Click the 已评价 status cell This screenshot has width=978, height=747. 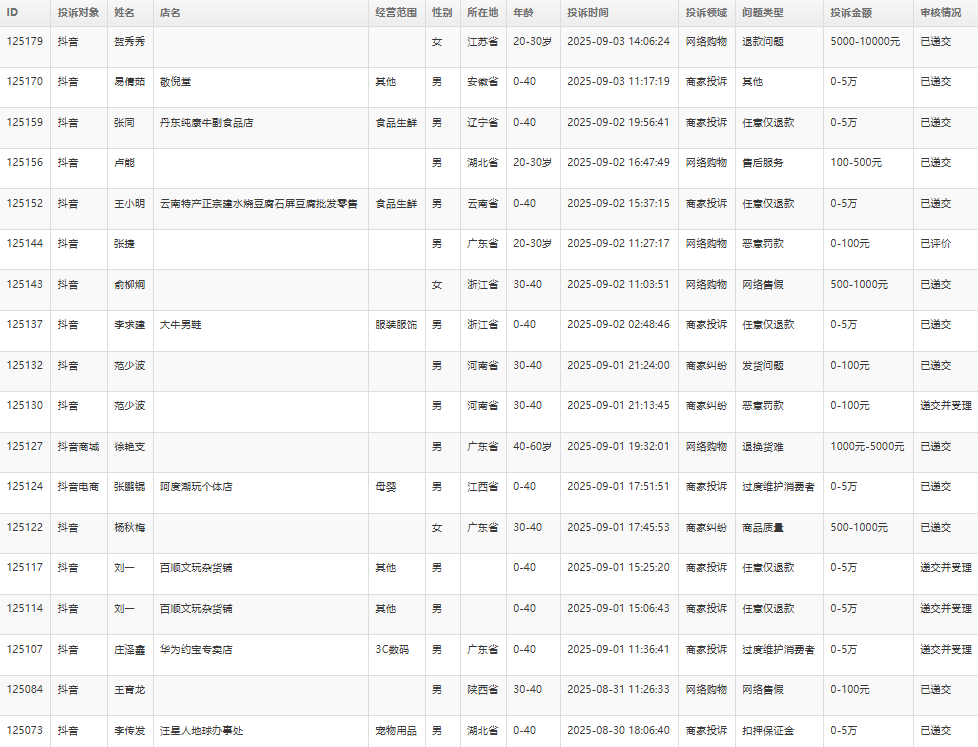point(935,244)
